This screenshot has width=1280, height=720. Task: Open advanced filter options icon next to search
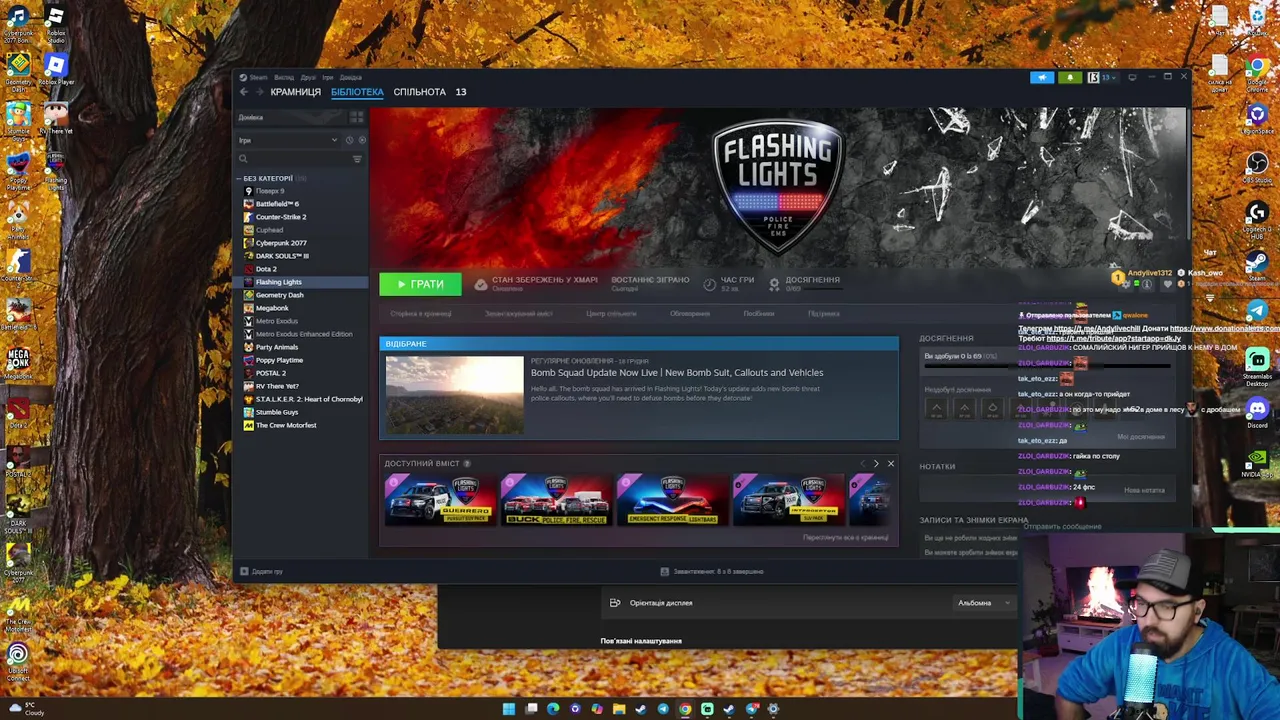[x=357, y=159]
